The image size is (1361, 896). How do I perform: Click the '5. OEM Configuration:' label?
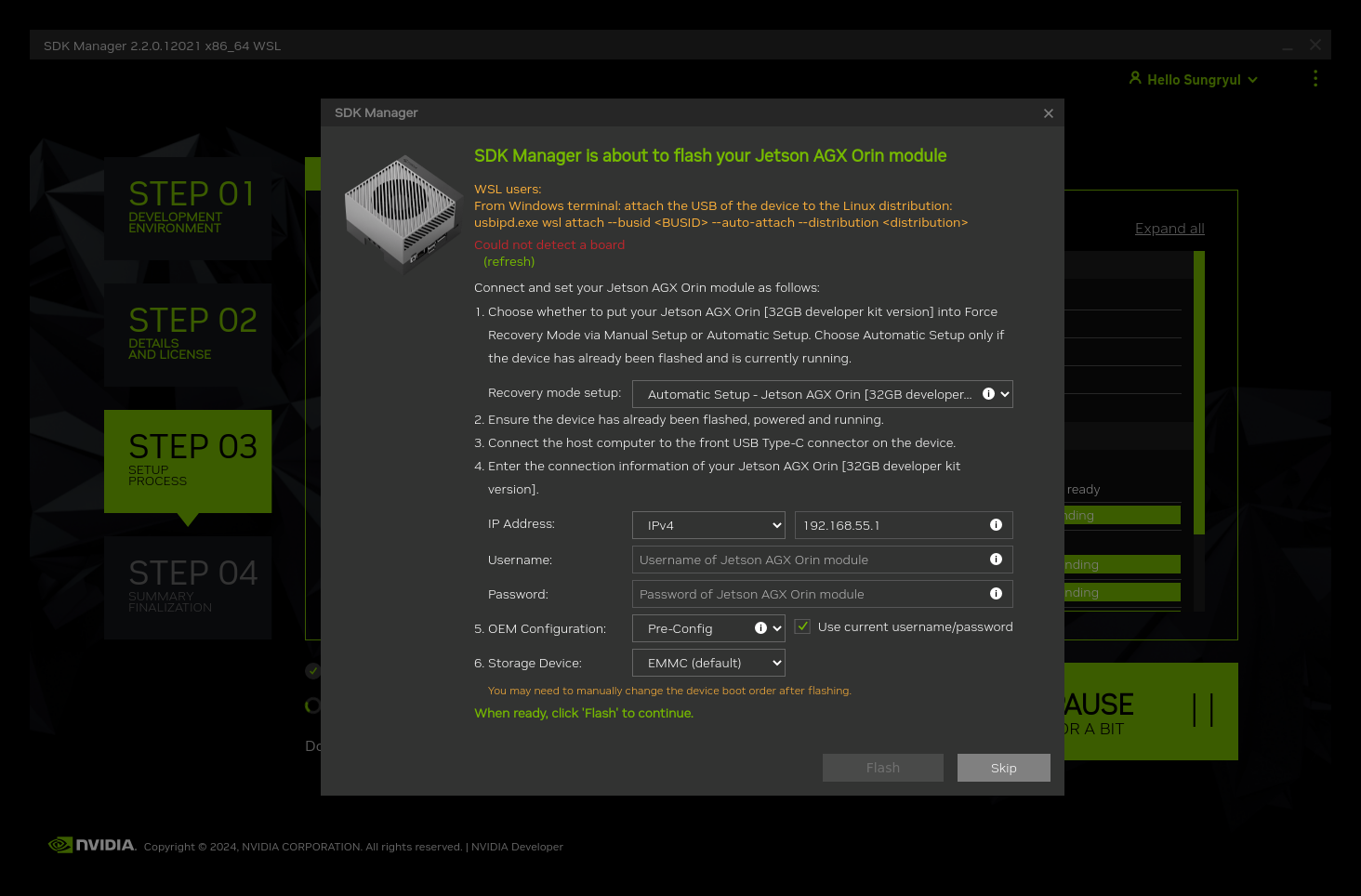pos(540,629)
